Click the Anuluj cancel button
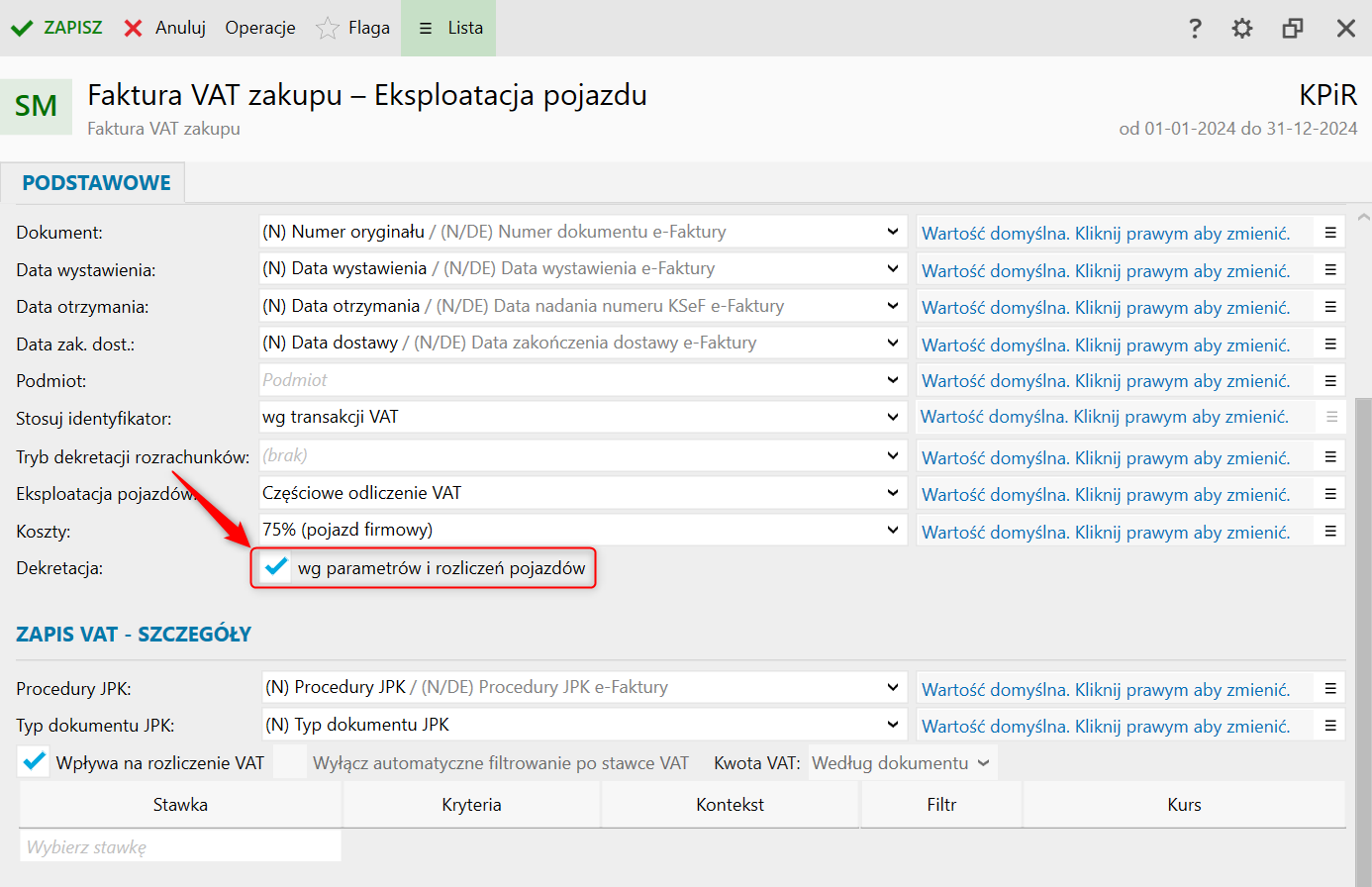 (x=165, y=28)
